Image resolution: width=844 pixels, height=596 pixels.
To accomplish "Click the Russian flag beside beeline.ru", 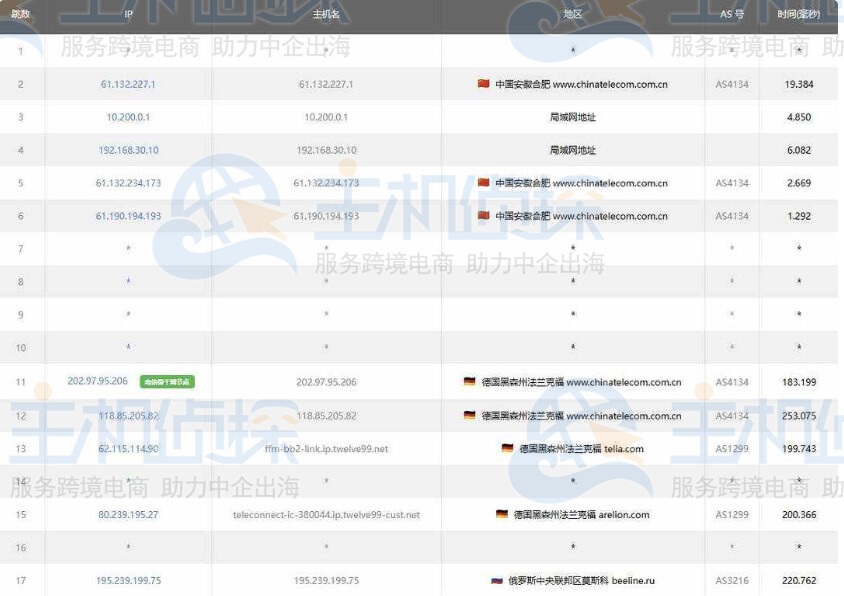I will pyautogui.click(x=497, y=581).
